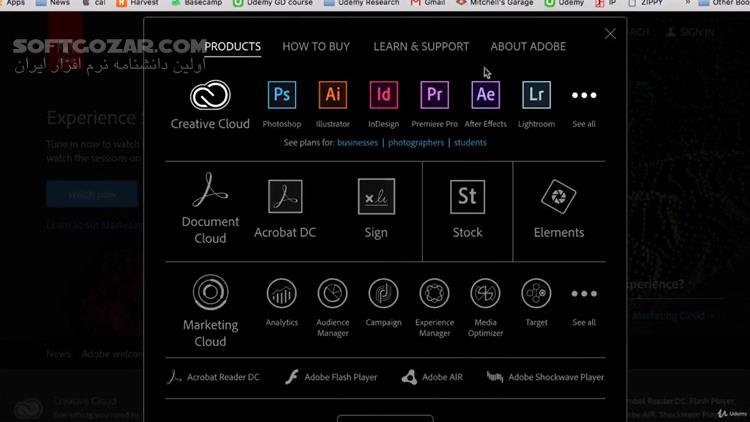Select the Elements icon
The width and height of the screenshot is (750, 422).
[559, 197]
